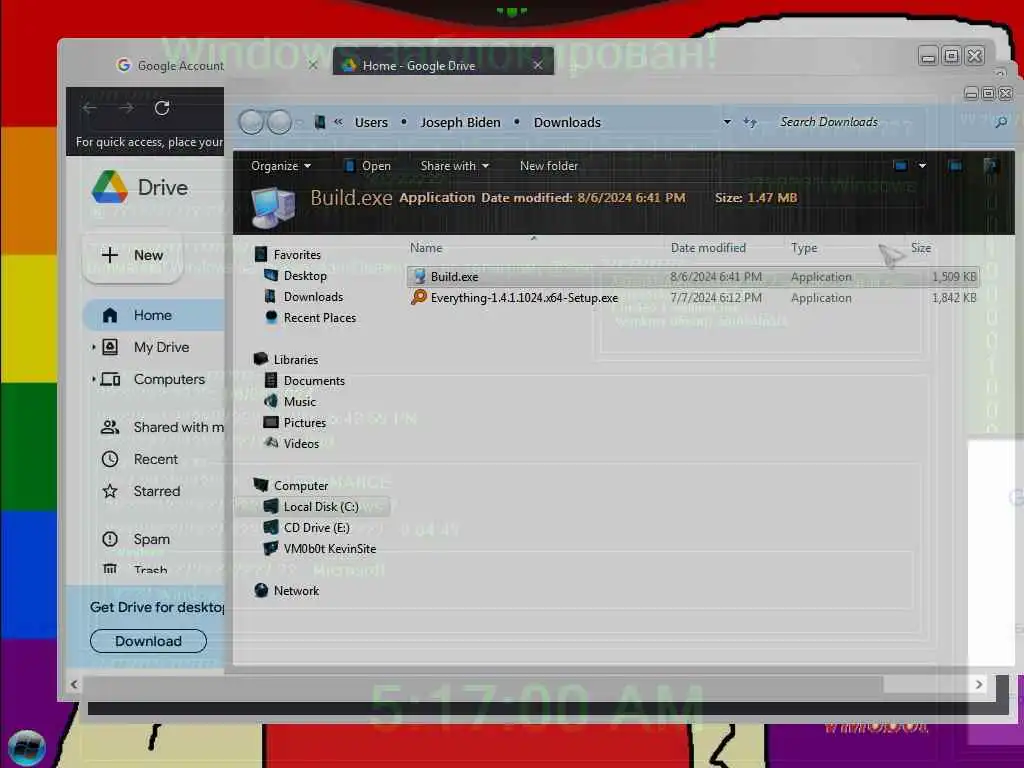
Task: Click New folder in the toolbar
Action: click(x=549, y=166)
